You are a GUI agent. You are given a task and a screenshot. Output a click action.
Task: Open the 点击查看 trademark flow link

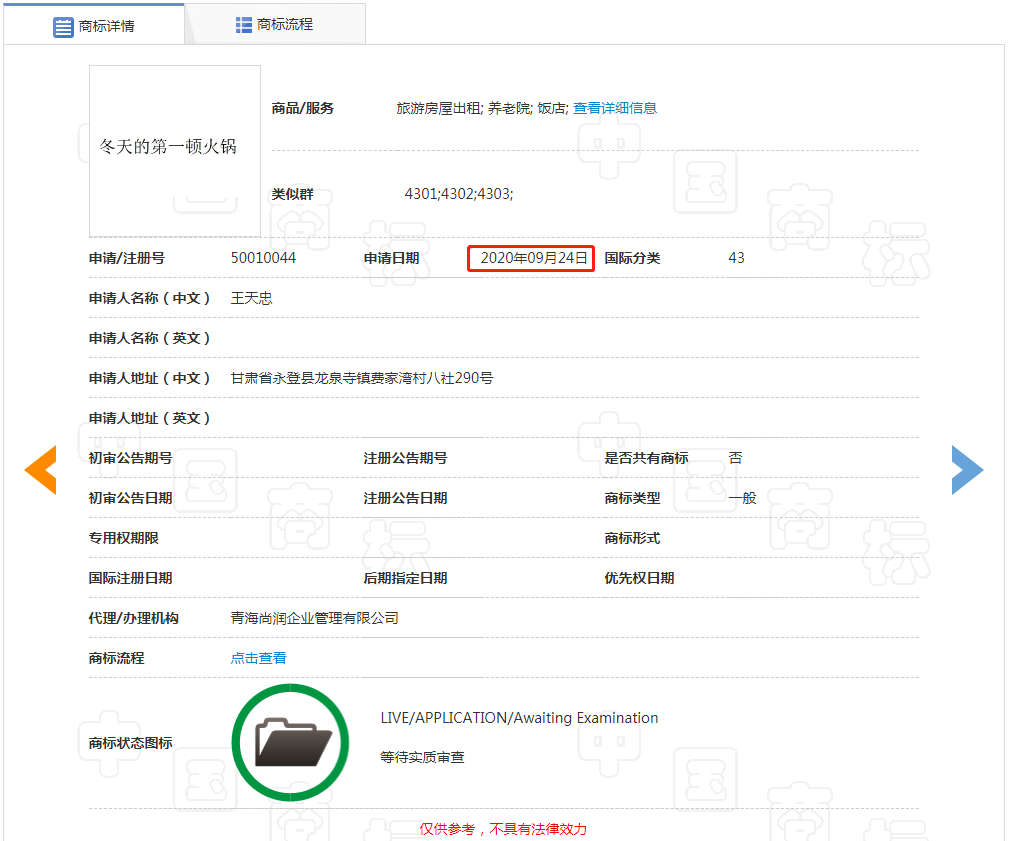[258, 658]
